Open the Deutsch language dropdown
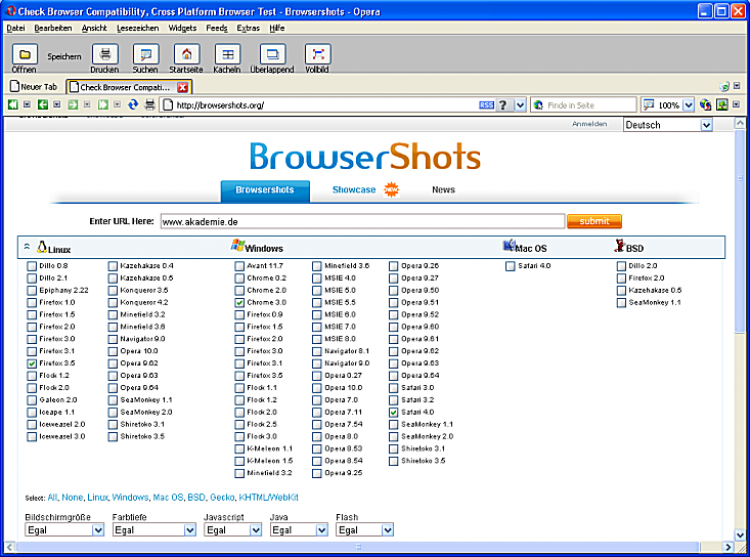The width and height of the screenshot is (750, 557). [668, 125]
